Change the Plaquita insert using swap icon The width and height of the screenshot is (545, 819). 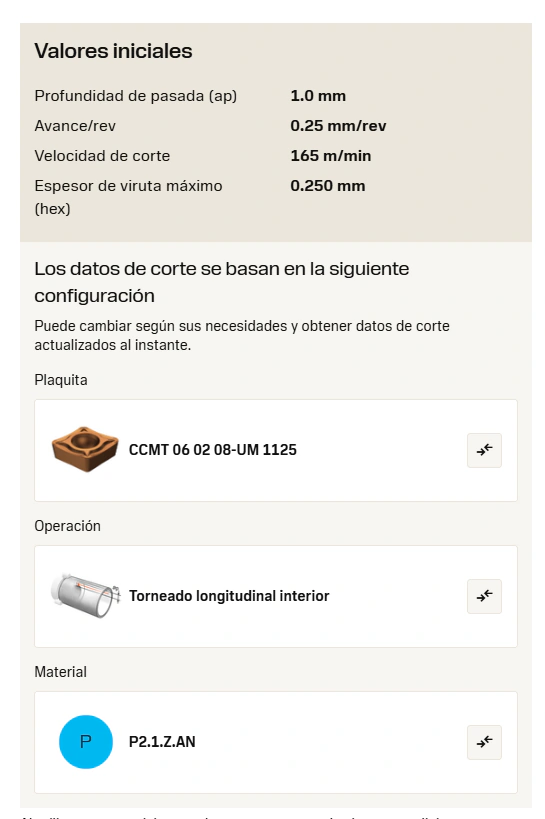pos(484,450)
